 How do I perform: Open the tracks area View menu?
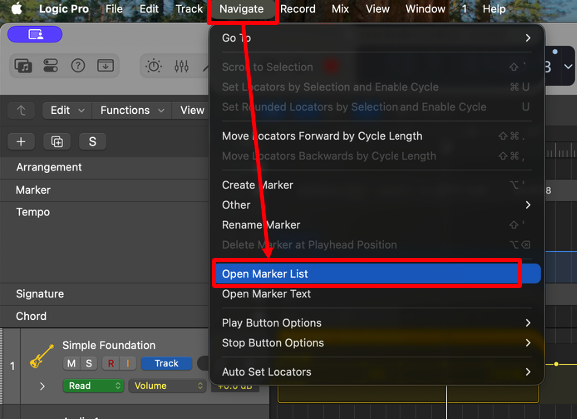(x=192, y=110)
